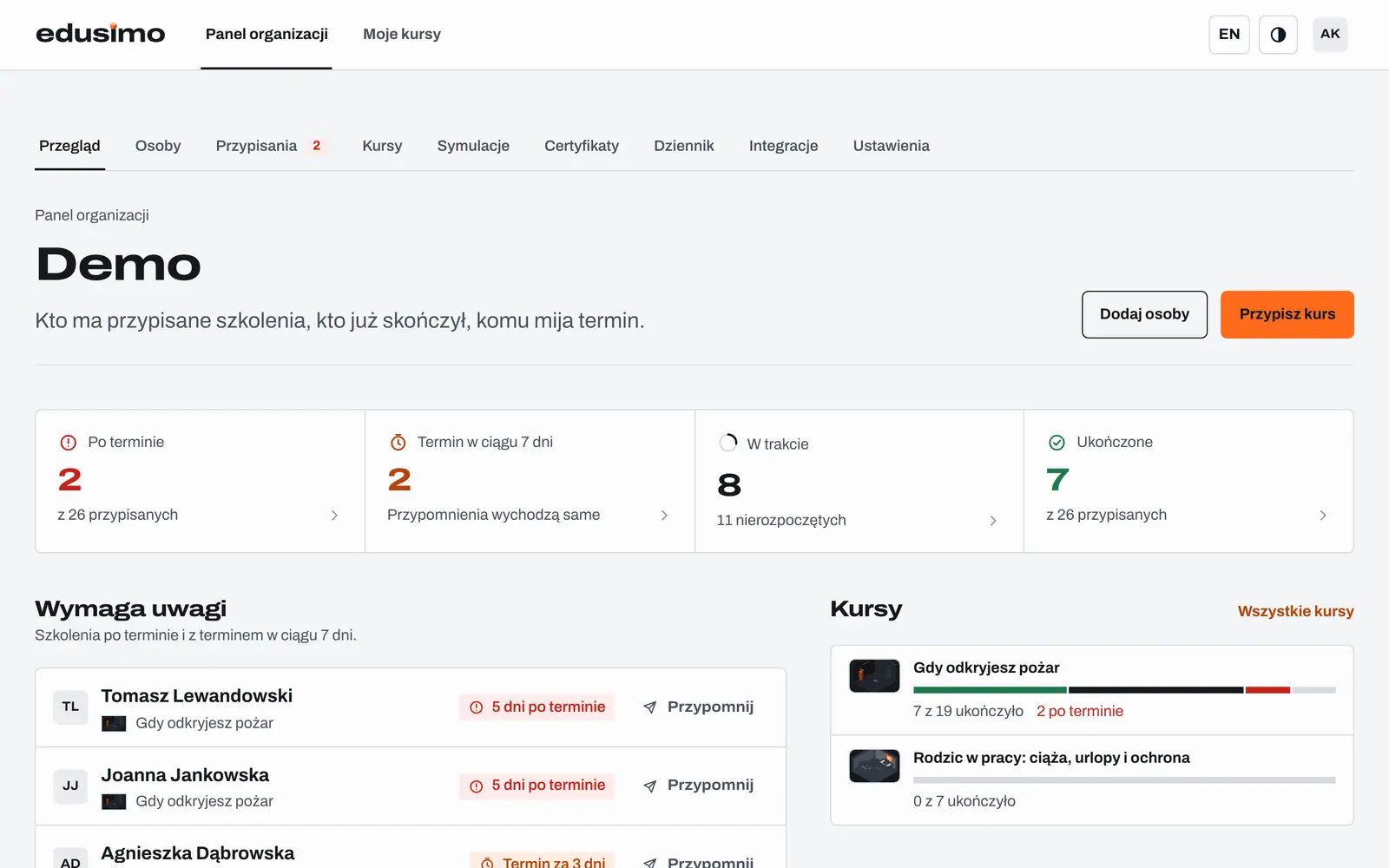Click Tomasz Lewandowski's 5 dni po terminie badge

537,707
